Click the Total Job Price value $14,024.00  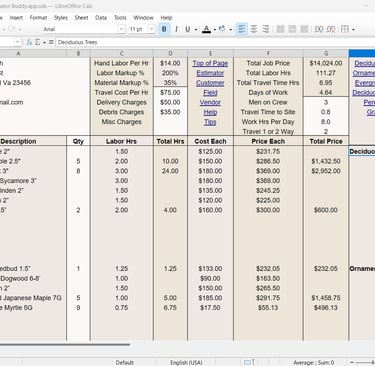click(x=326, y=63)
